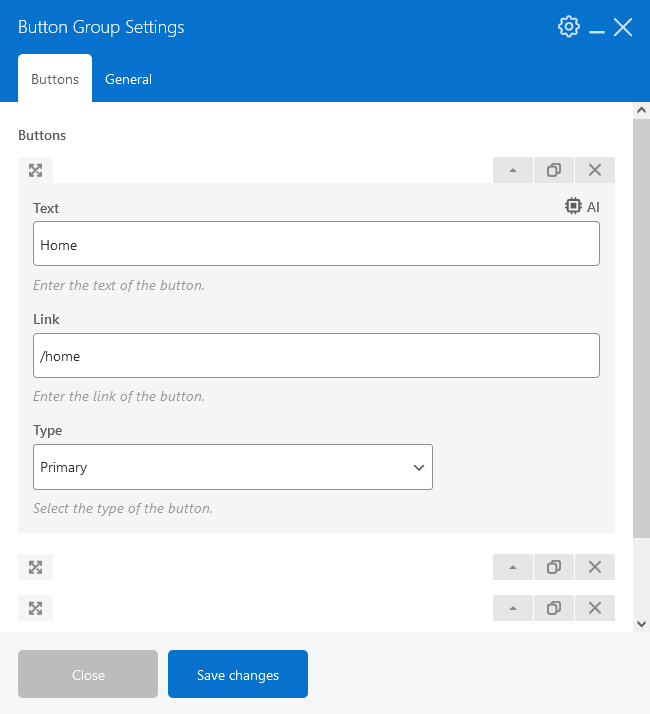Image resolution: width=650 pixels, height=714 pixels.
Task: Expand the third collapsed button item
Action: click(35, 608)
